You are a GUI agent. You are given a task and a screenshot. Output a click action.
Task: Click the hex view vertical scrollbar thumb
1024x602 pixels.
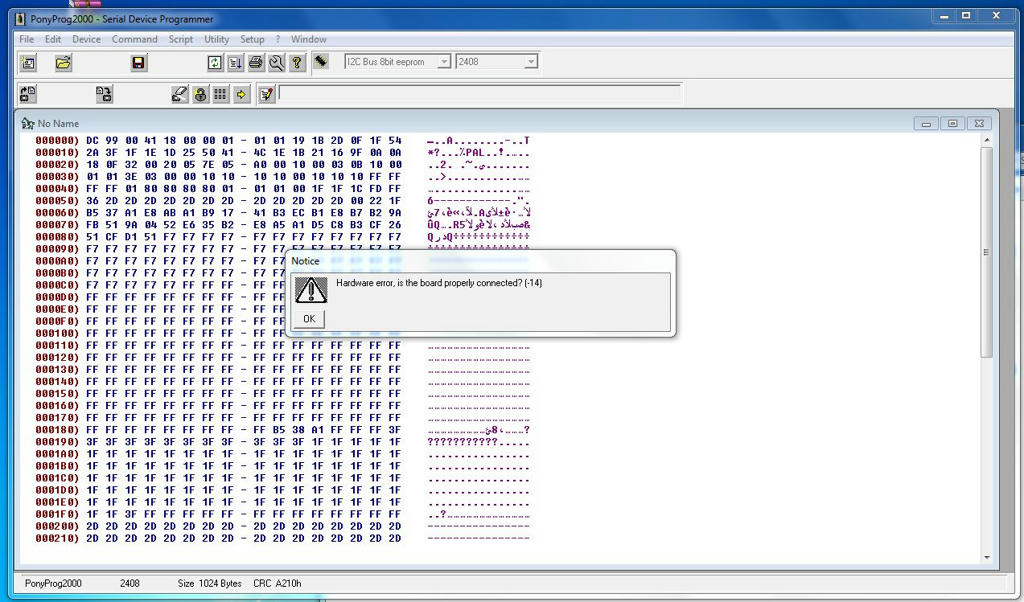[987, 252]
